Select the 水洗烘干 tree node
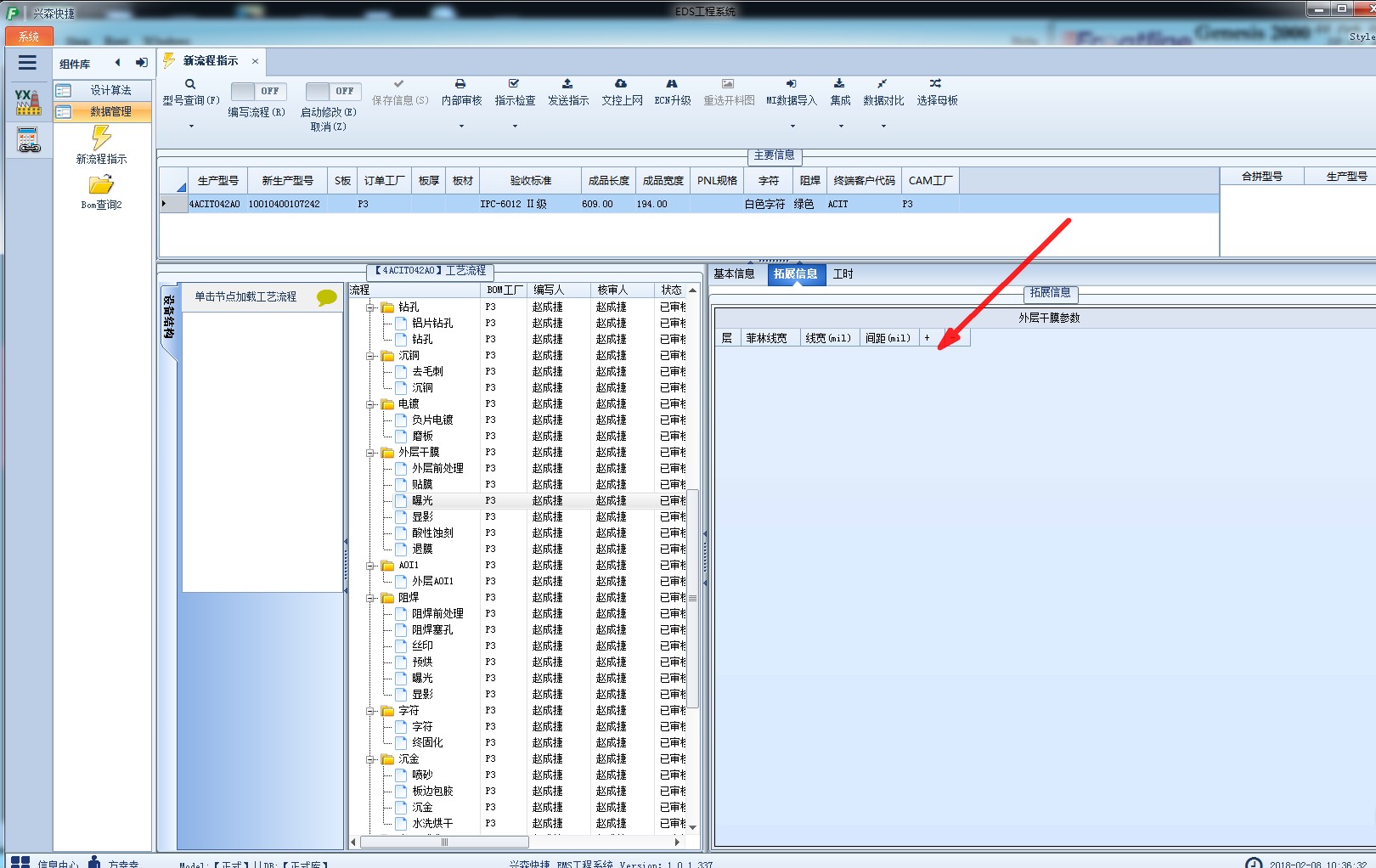Viewport: 1376px width, 868px height. tap(432, 824)
